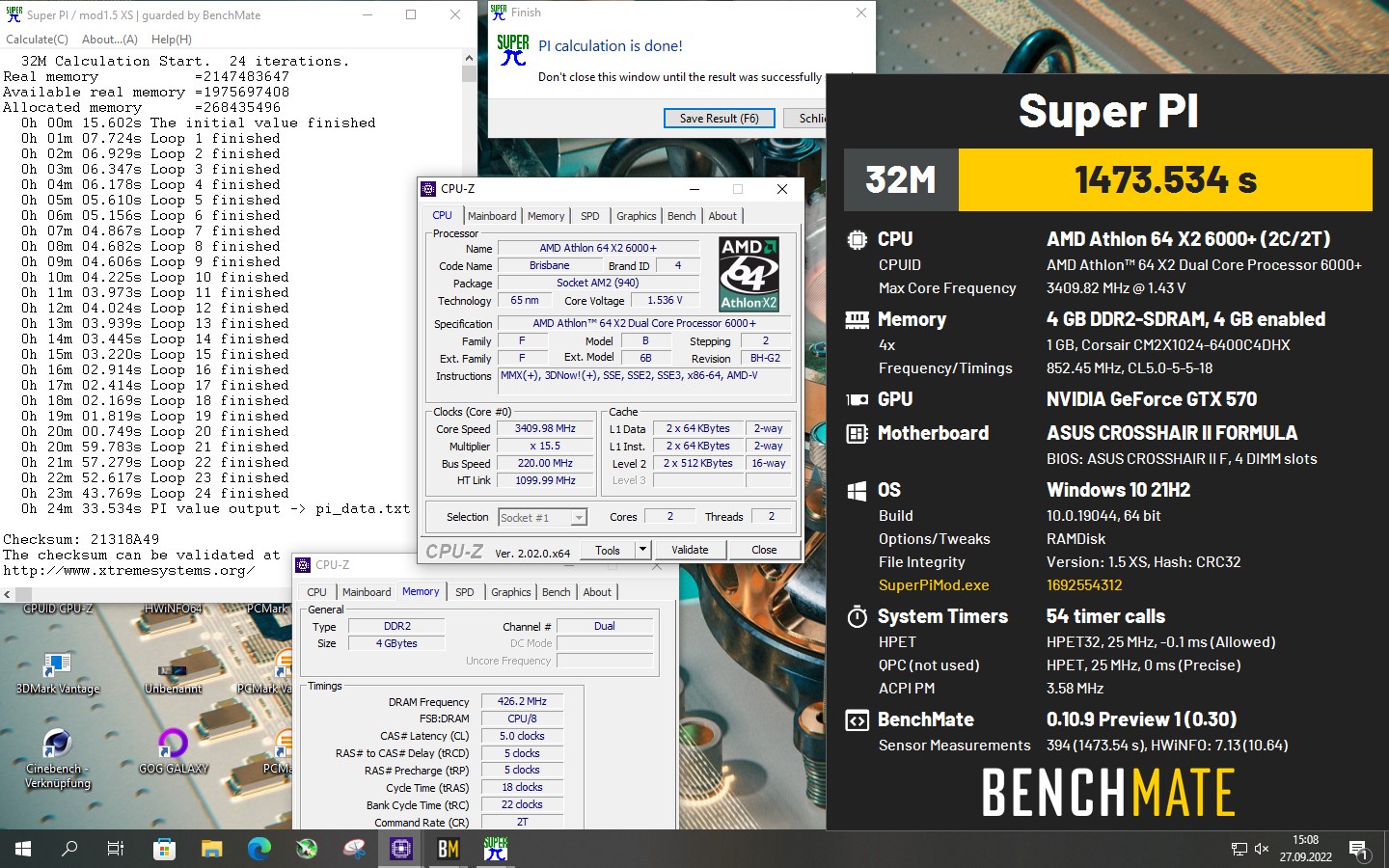Select CPU tab in the second CPU-Z window
This screenshot has width=1389, height=868.
[316, 592]
